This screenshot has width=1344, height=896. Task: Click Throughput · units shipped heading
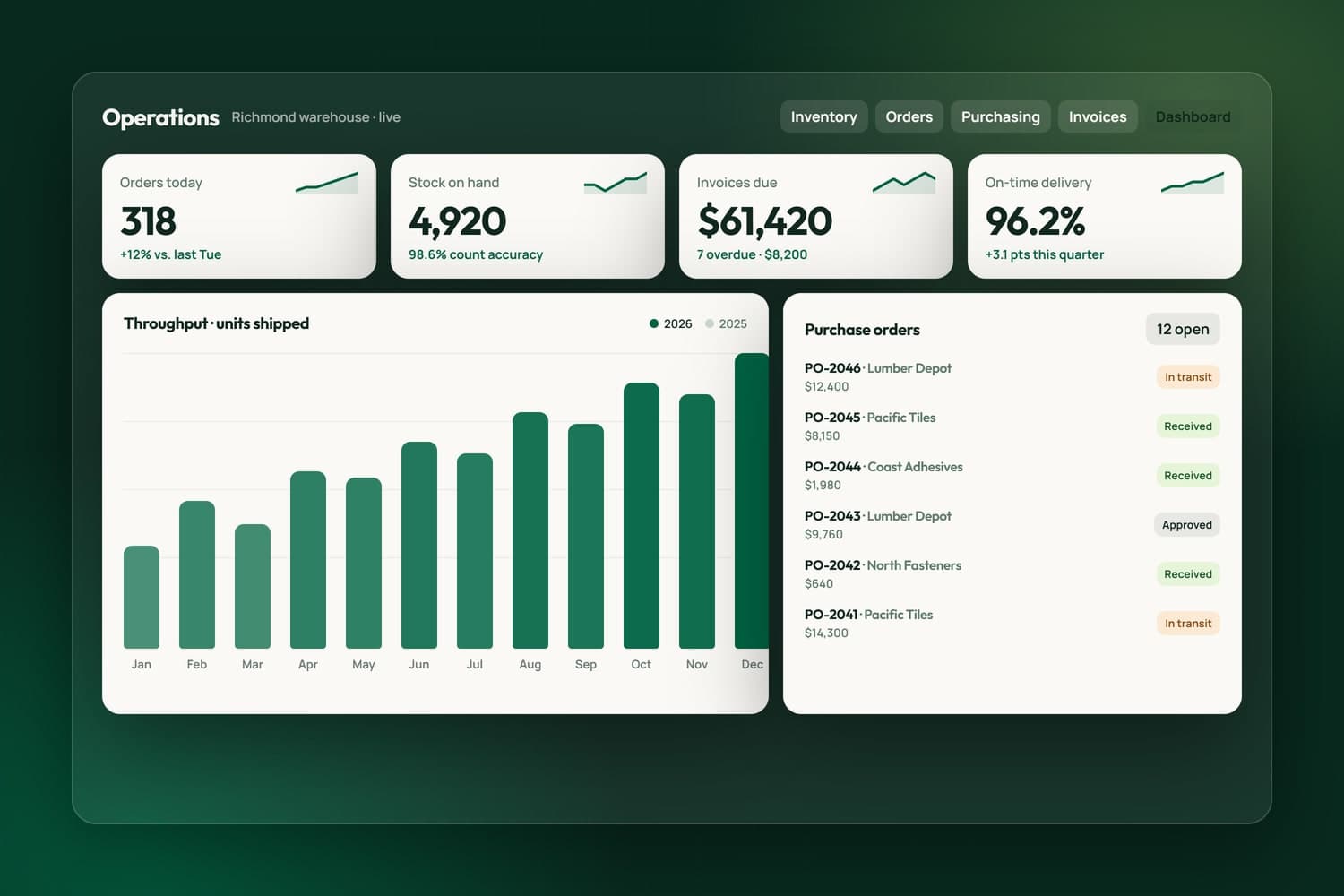[216, 323]
